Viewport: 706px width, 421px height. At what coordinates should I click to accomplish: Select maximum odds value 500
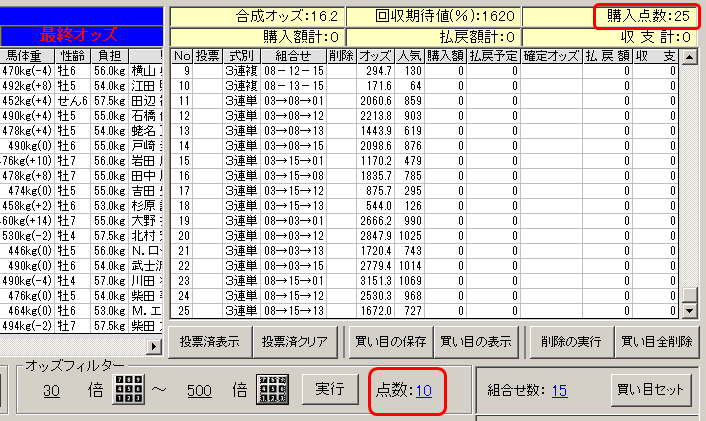point(199,390)
